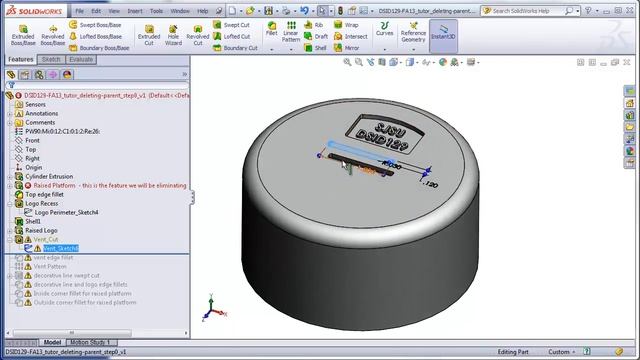Screen dimensions: 640x360
Task: Click the Mirror feature tool
Action: [x=347, y=48]
